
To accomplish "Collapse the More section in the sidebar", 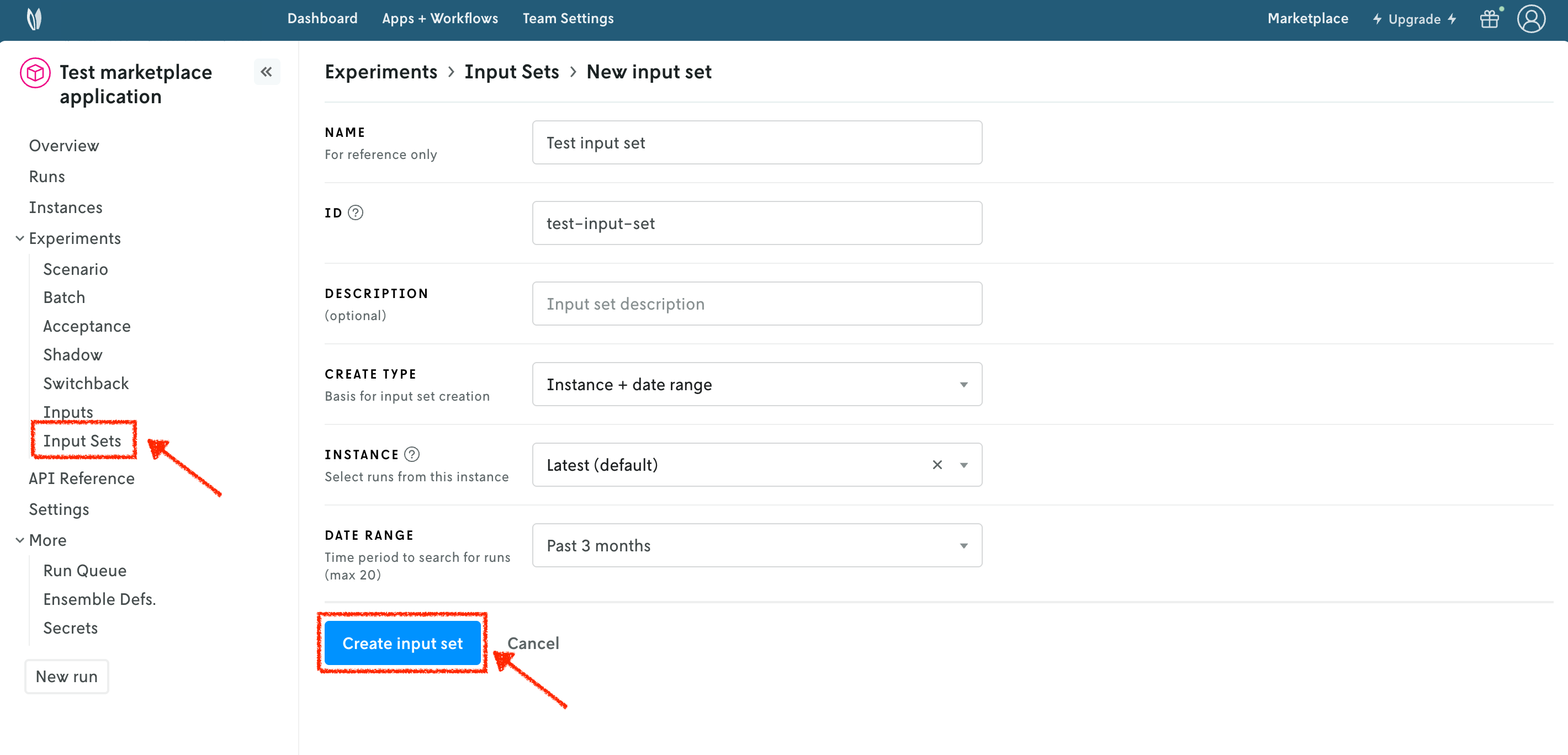I will tap(19, 540).
